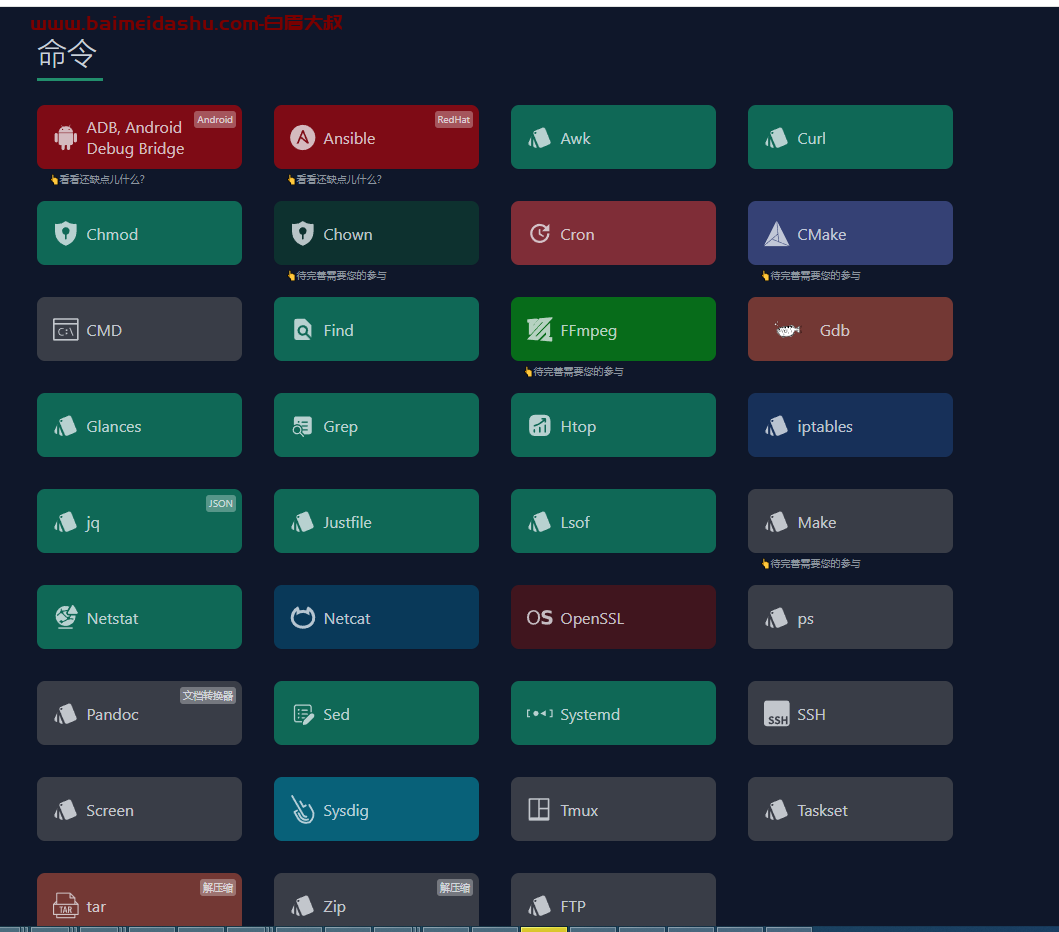Click the Systemd bracket dots icon

click(x=540, y=713)
